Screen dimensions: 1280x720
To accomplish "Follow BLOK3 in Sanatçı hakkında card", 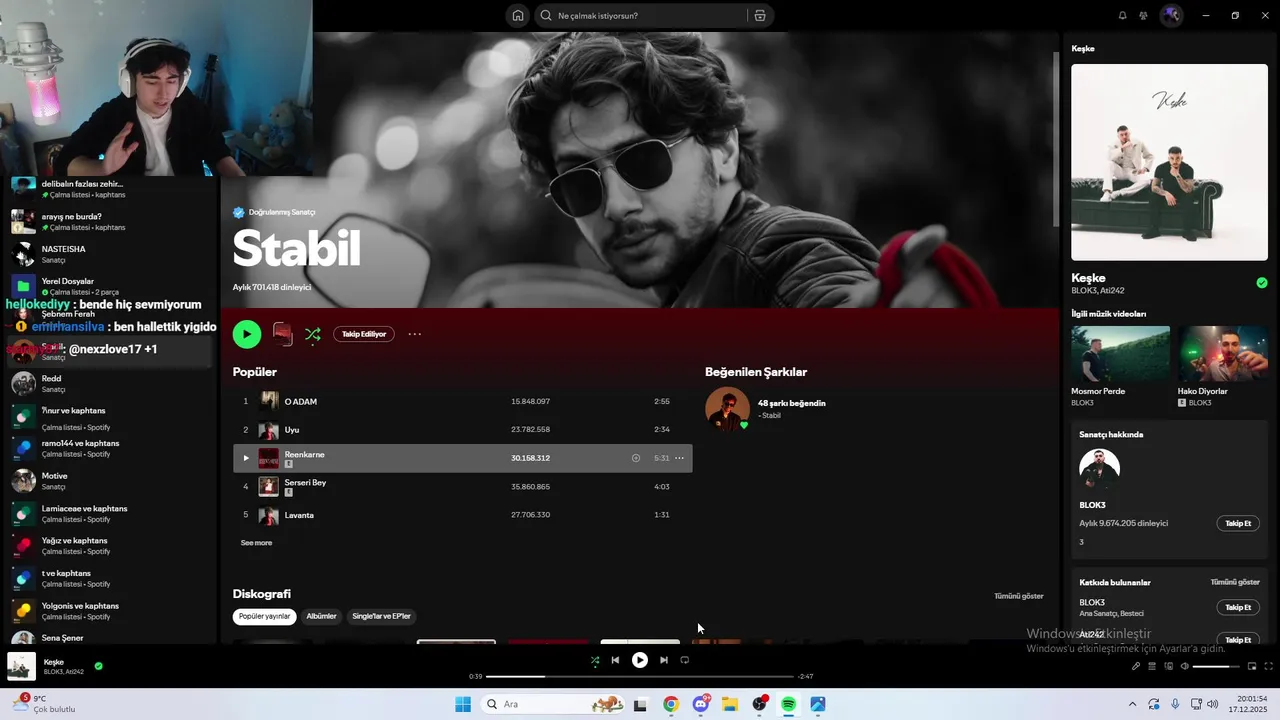I will (x=1238, y=524).
